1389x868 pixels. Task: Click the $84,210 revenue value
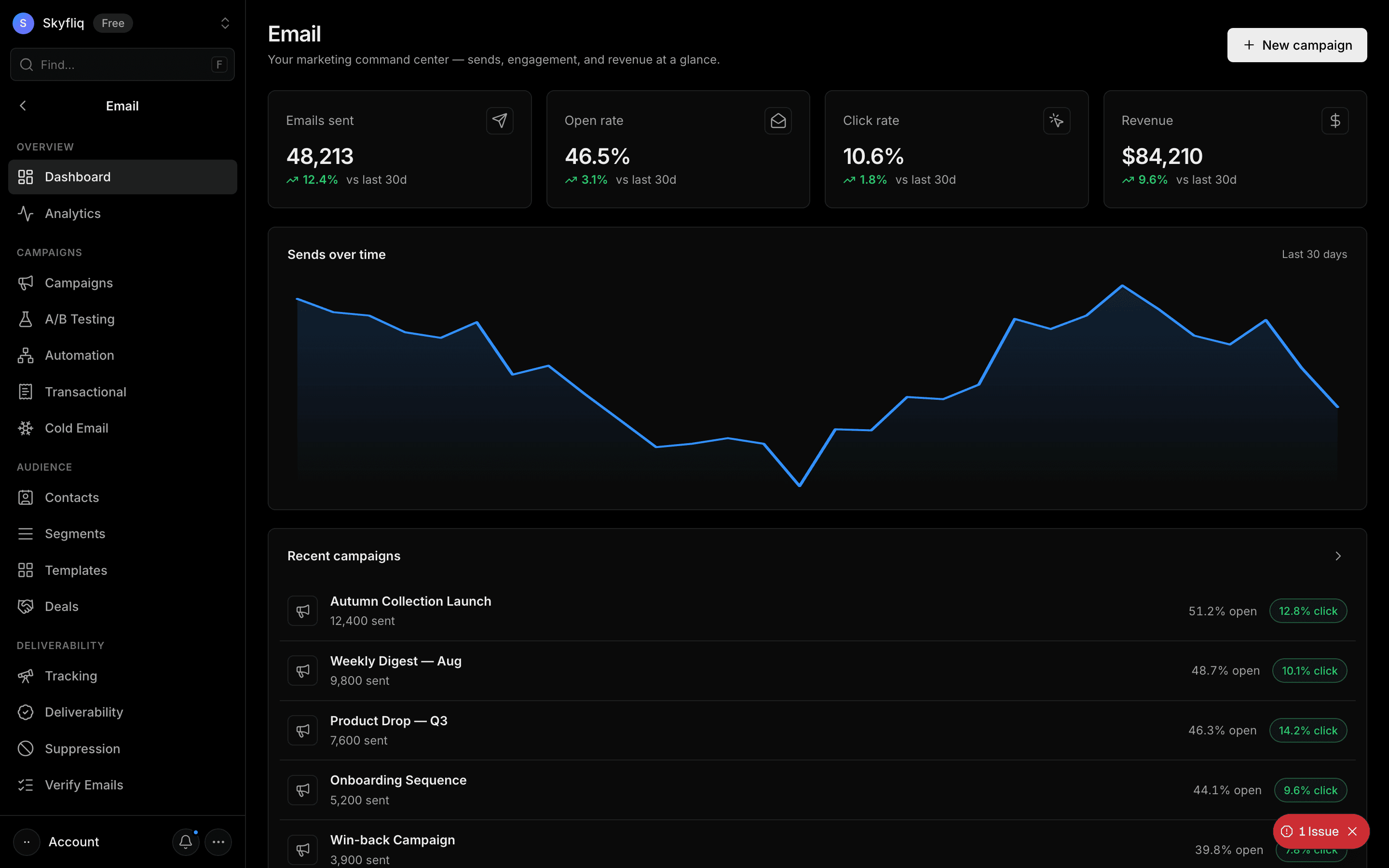pos(1162,156)
